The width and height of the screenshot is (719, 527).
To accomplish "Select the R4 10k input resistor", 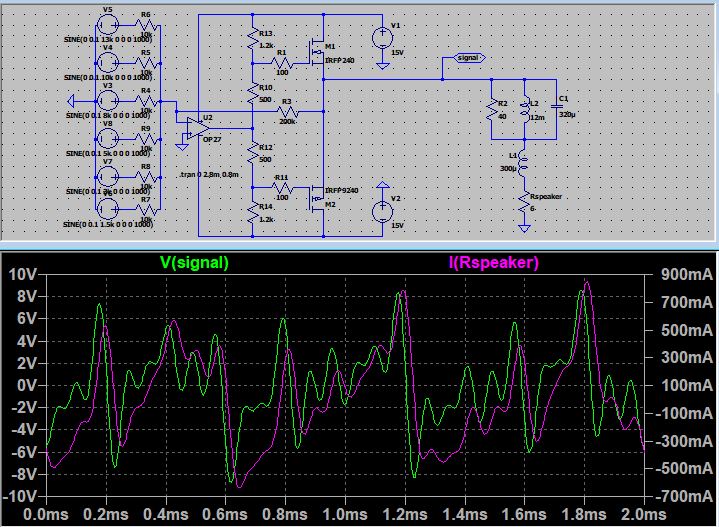I will 146,101.
